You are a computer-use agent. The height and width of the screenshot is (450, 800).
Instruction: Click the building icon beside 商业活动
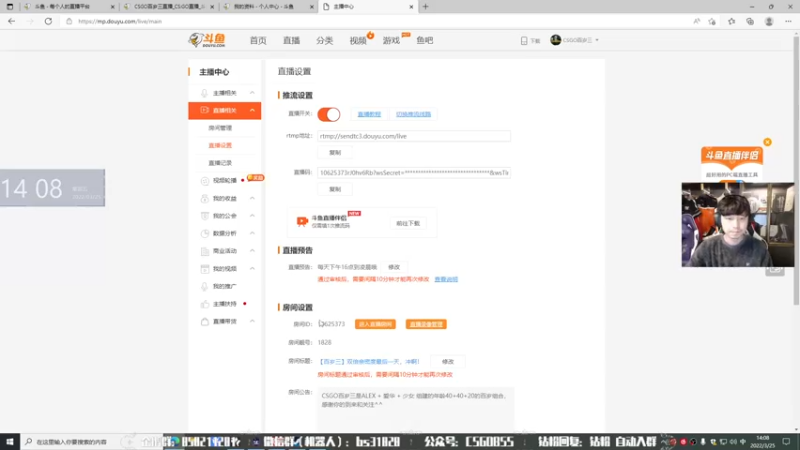click(205, 251)
